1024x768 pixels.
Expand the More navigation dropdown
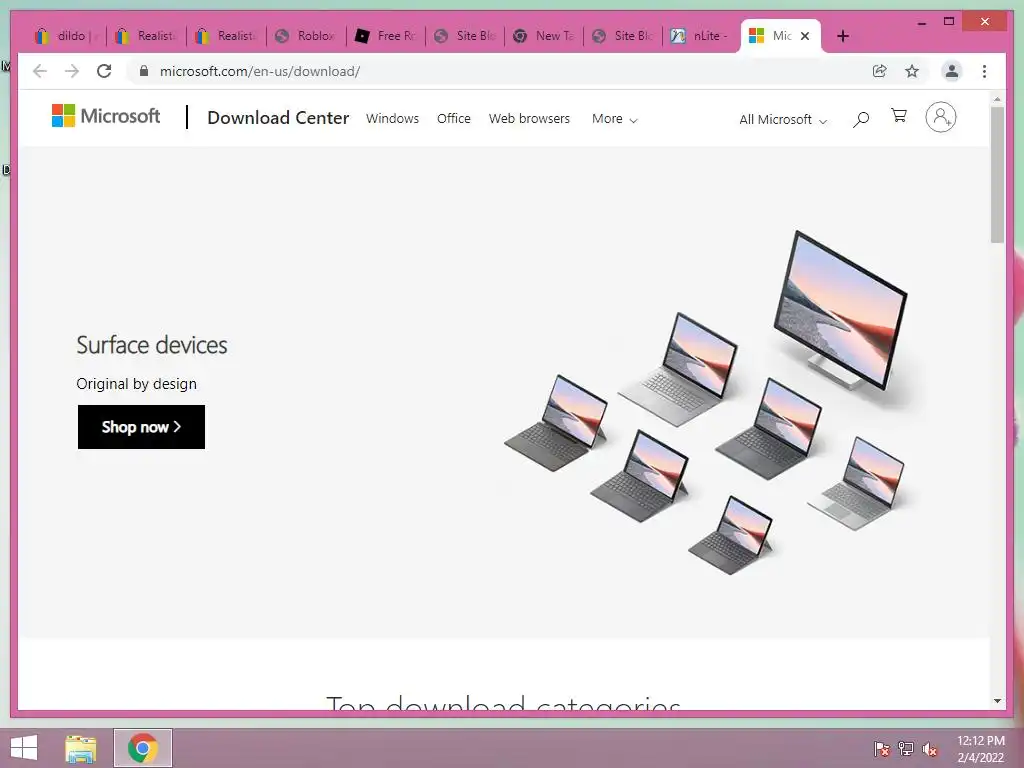(x=615, y=119)
